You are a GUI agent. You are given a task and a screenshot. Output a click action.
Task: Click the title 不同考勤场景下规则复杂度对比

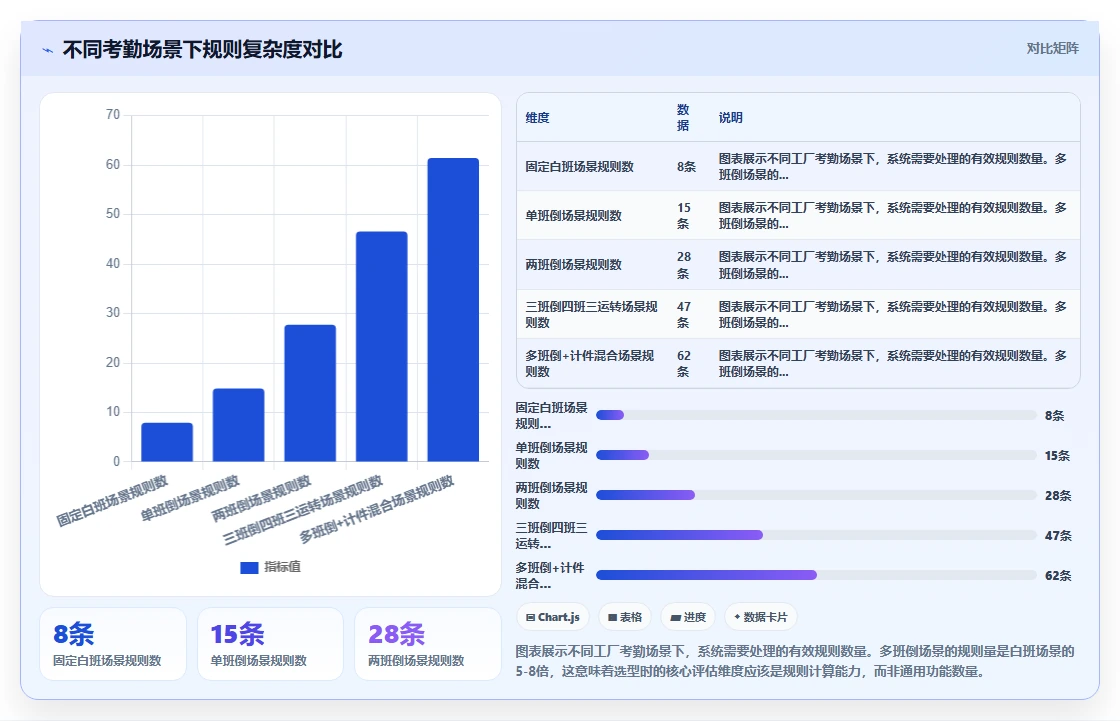coord(202,49)
